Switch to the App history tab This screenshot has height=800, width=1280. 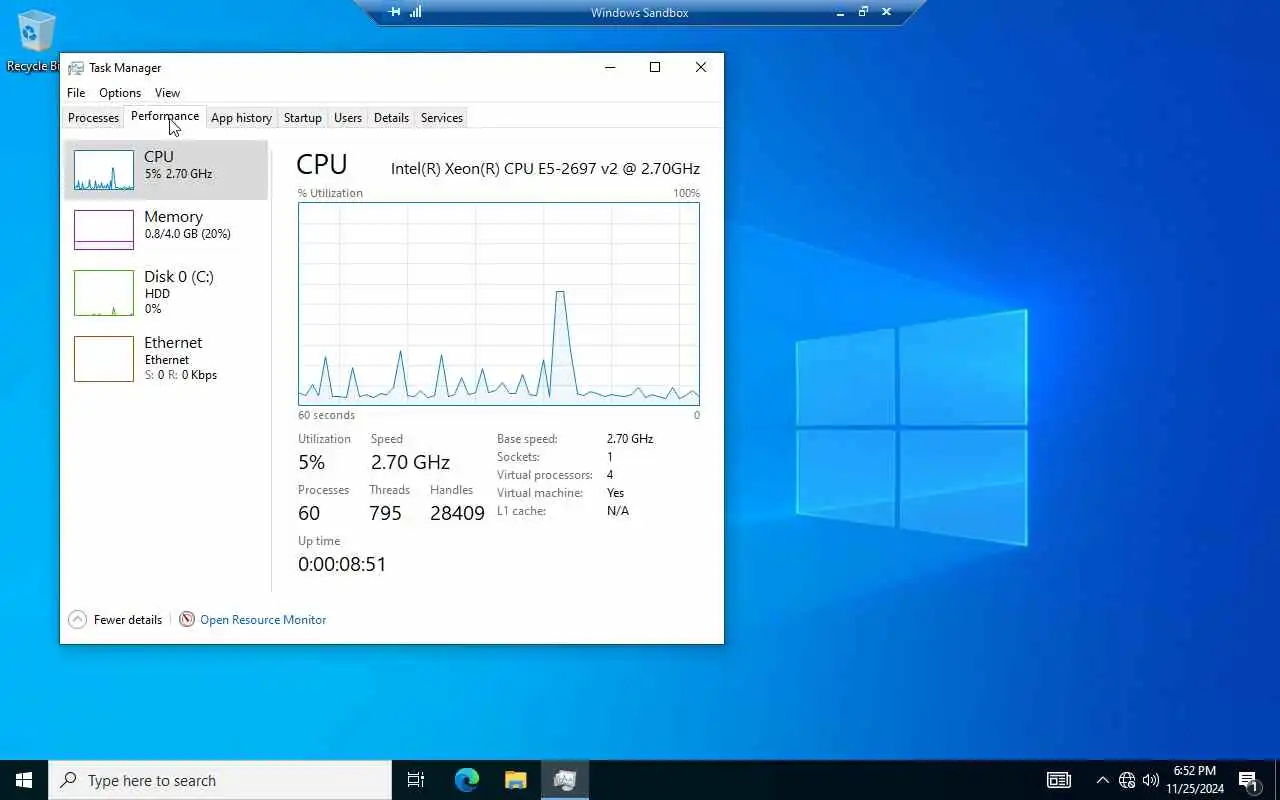(241, 118)
